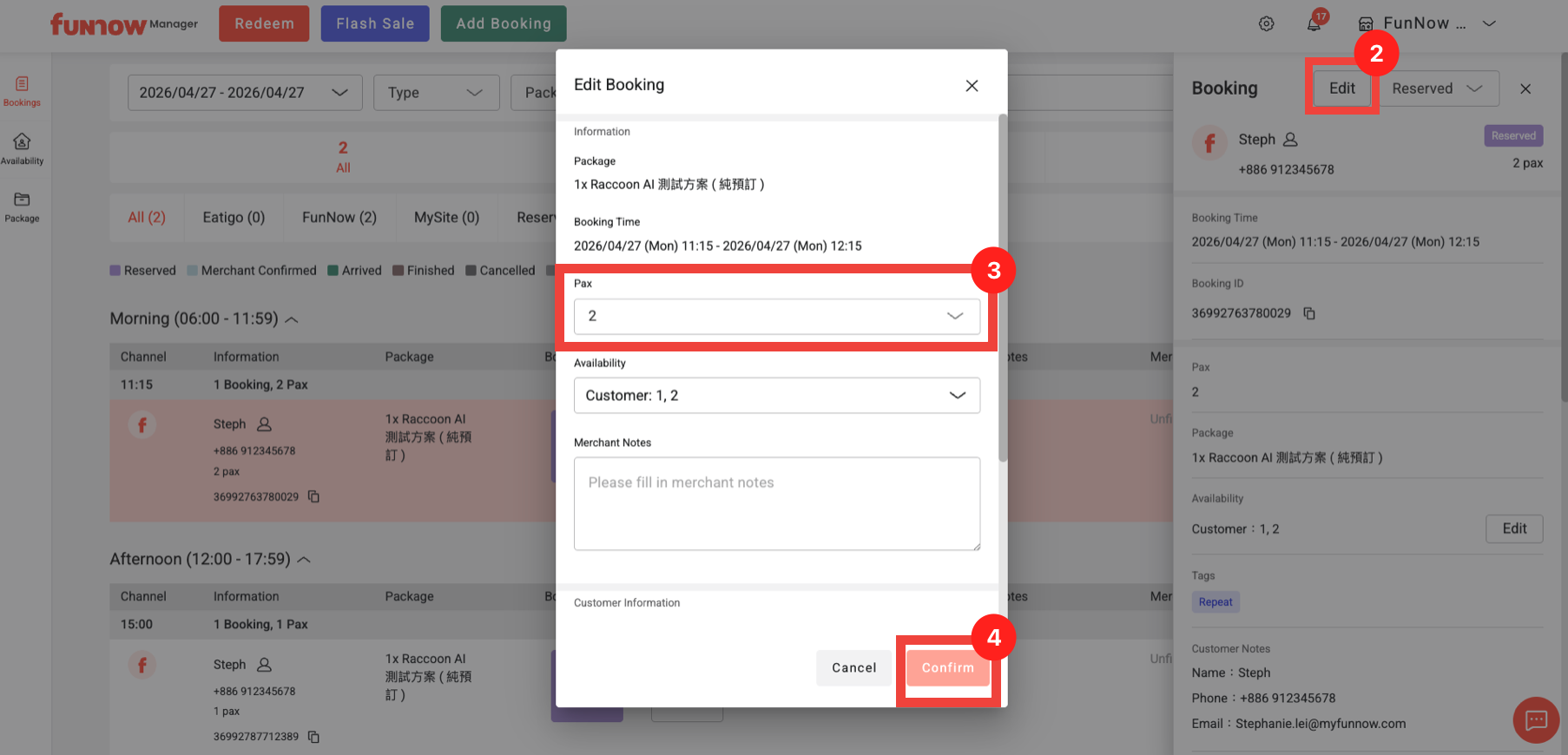
Task: Collapse the Morning section
Action: click(292, 319)
